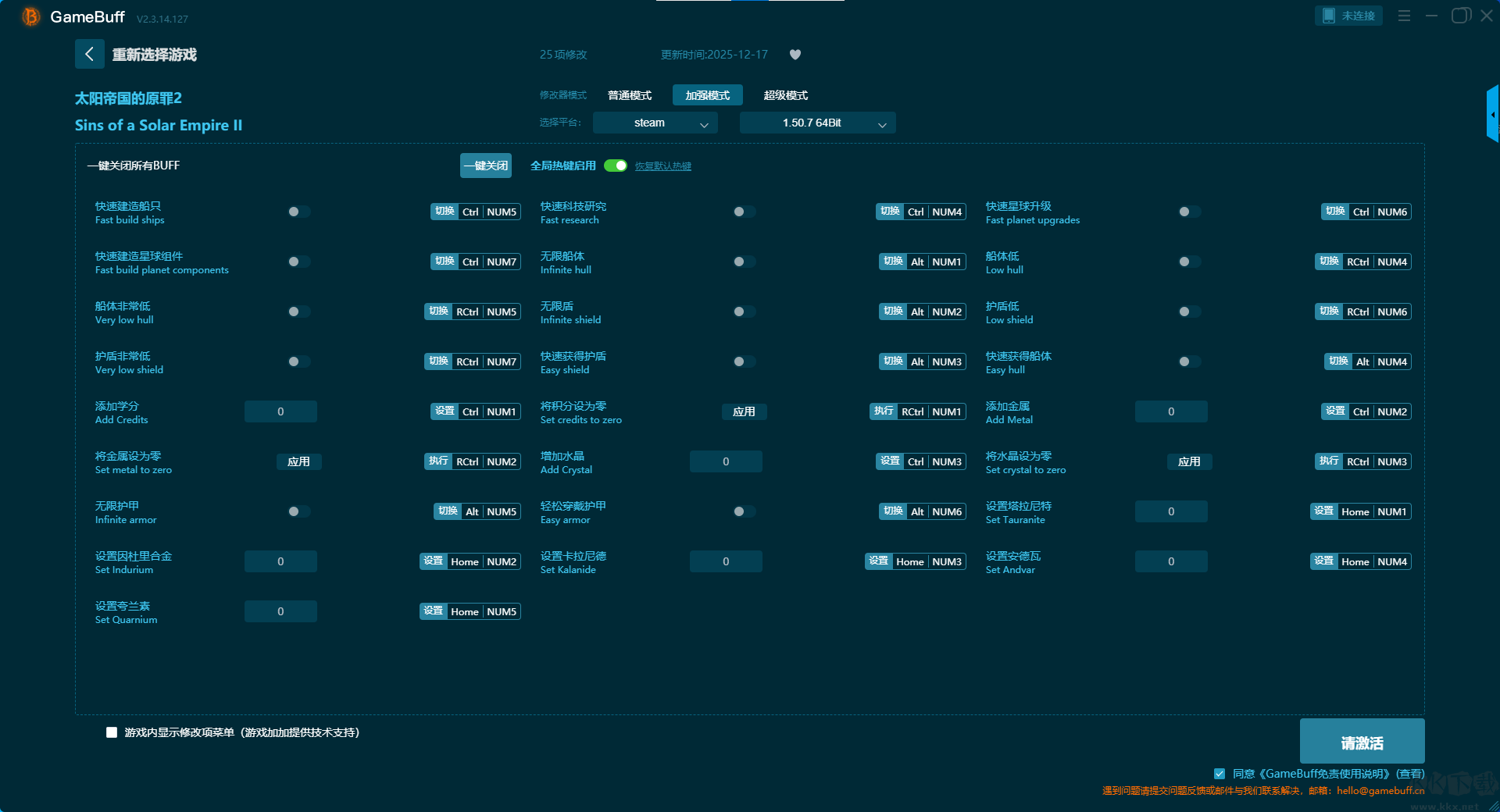Click the set hotkey tag for Add Credits

[445, 411]
